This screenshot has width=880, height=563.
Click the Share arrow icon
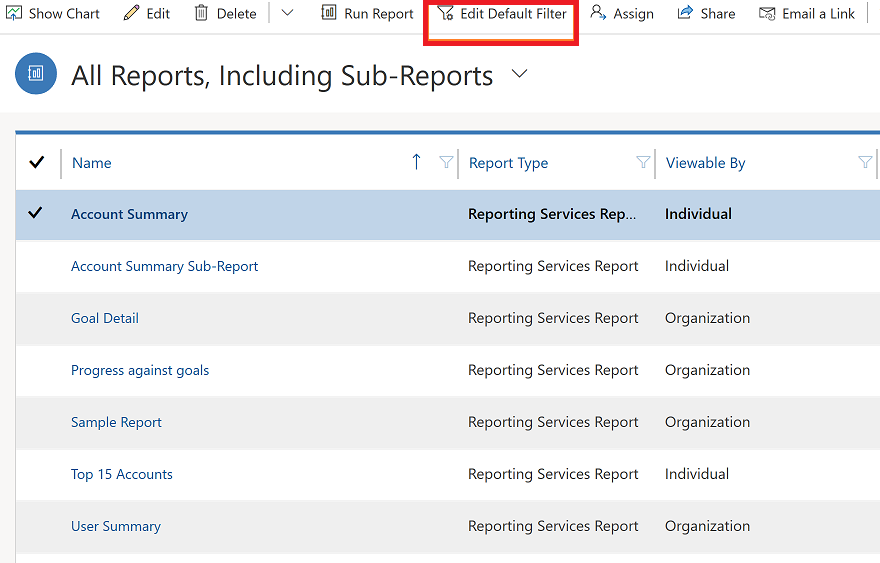pyautogui.click(x=685, y=14)
